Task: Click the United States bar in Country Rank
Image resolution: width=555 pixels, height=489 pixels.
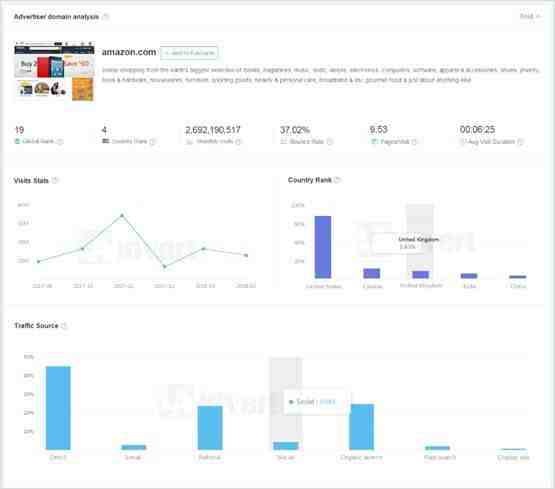Action: [323, 247]
